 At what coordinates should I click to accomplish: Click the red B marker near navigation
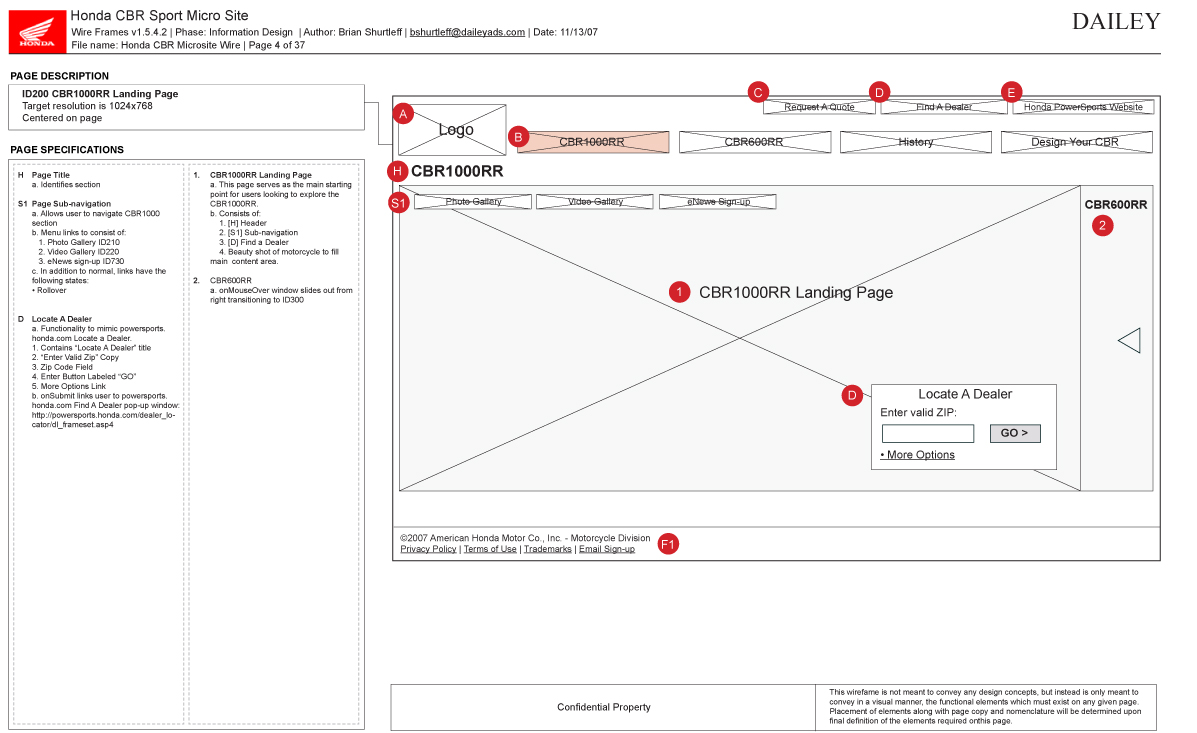point(518,137)
